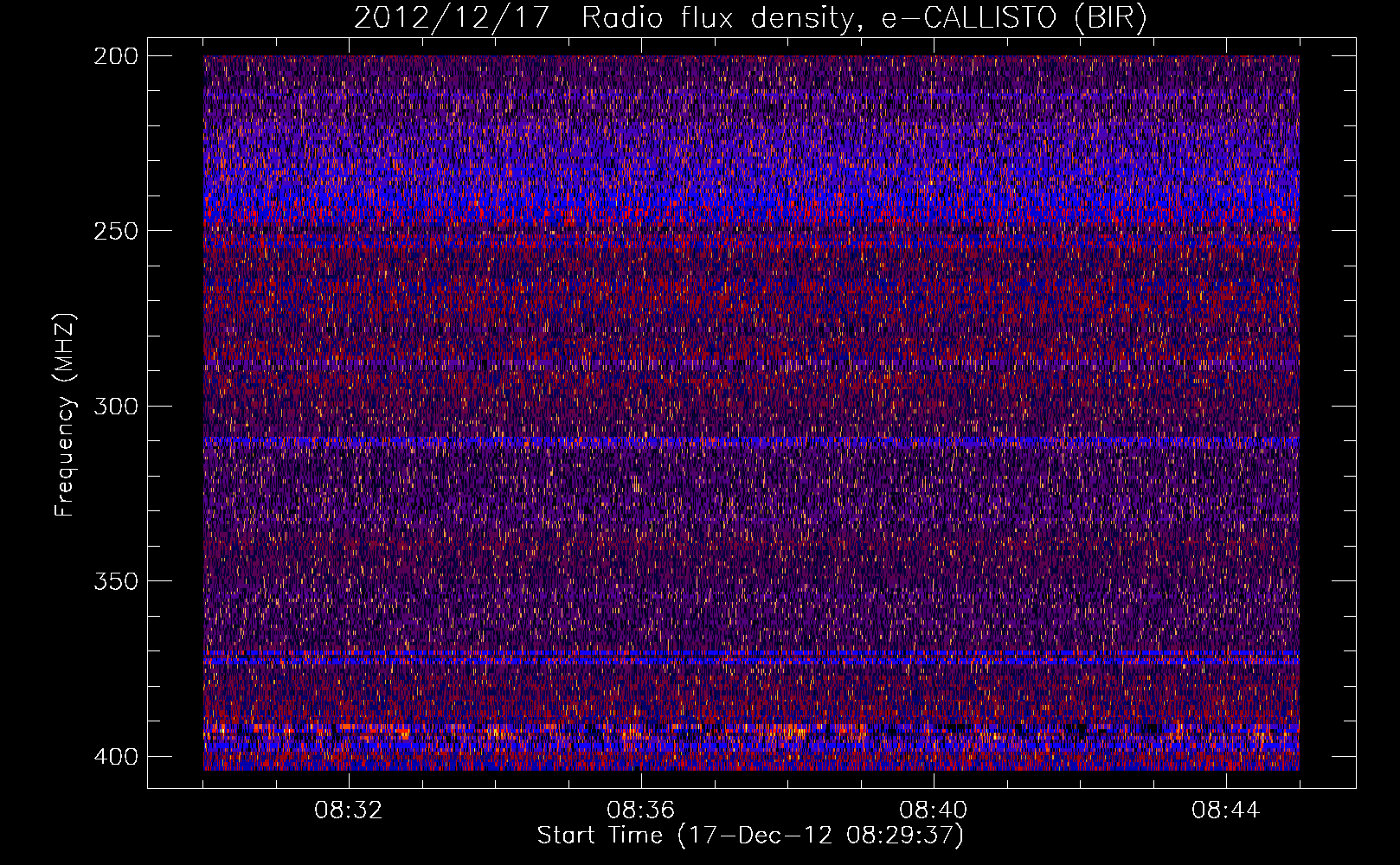Screen dimensions: 1400x865
Task: Click the 08:44 time tick label
Action: point(1226,811)
